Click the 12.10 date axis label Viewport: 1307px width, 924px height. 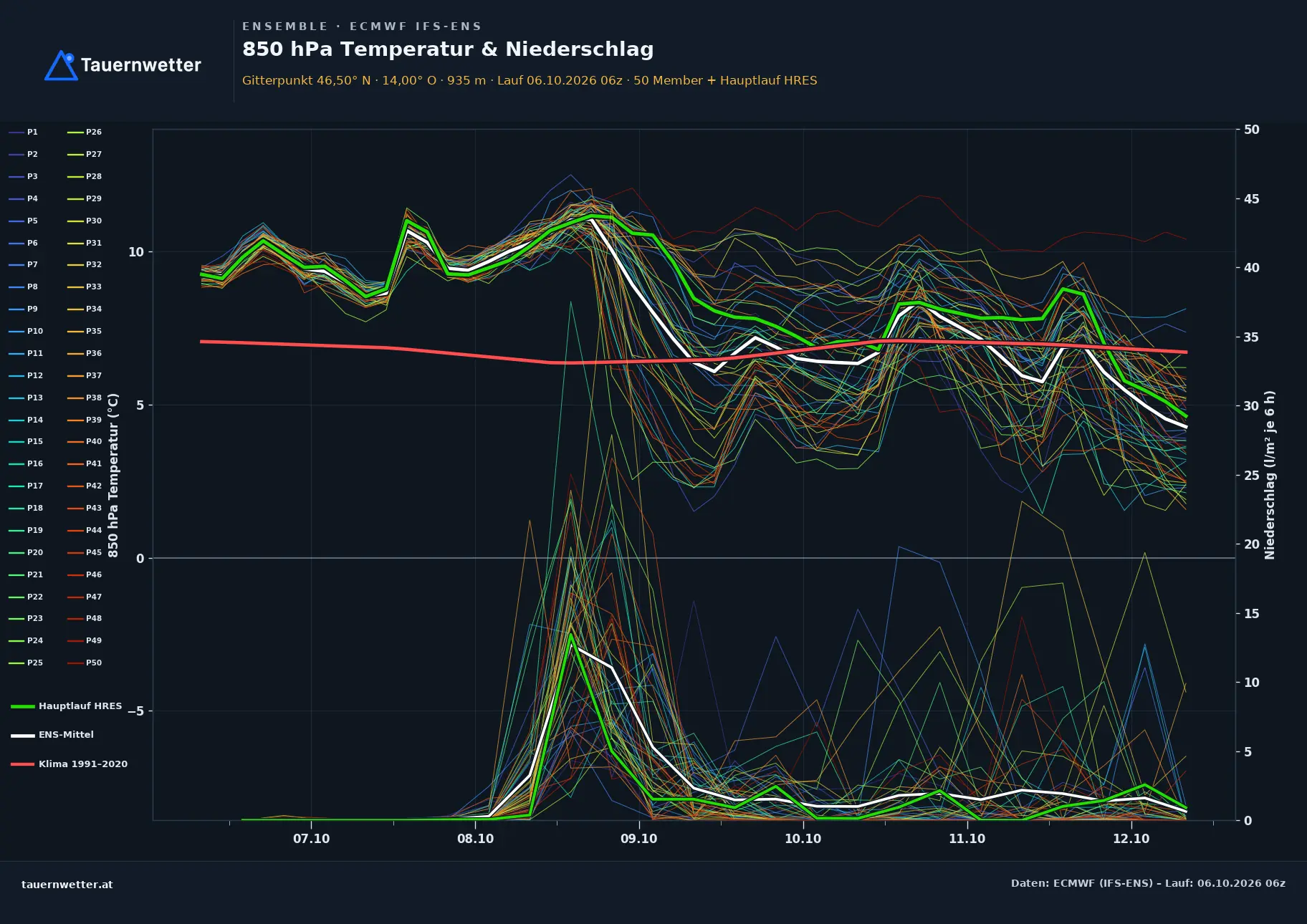pos(1131,839)
